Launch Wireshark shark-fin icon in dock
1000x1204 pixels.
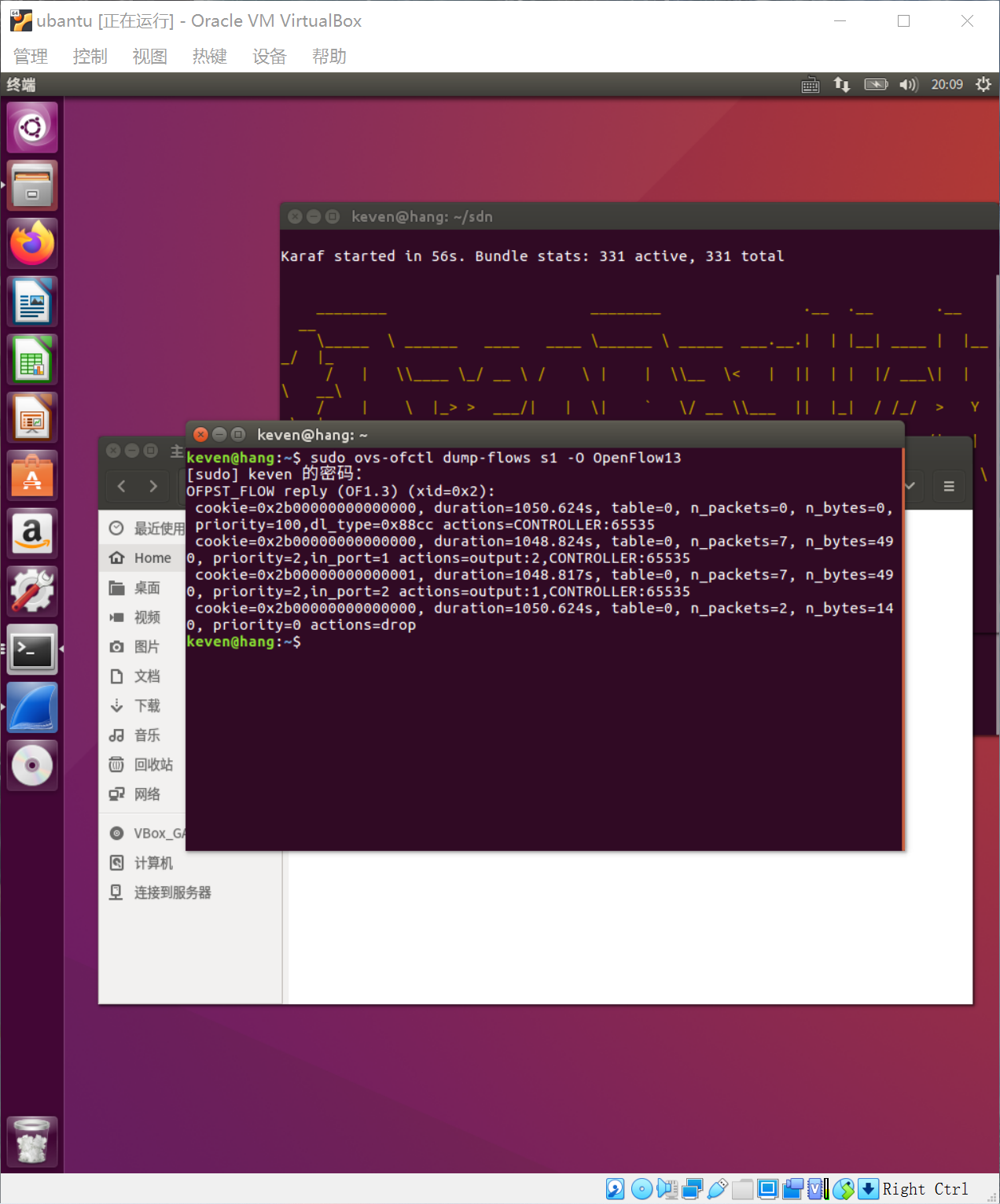point(32,709)
